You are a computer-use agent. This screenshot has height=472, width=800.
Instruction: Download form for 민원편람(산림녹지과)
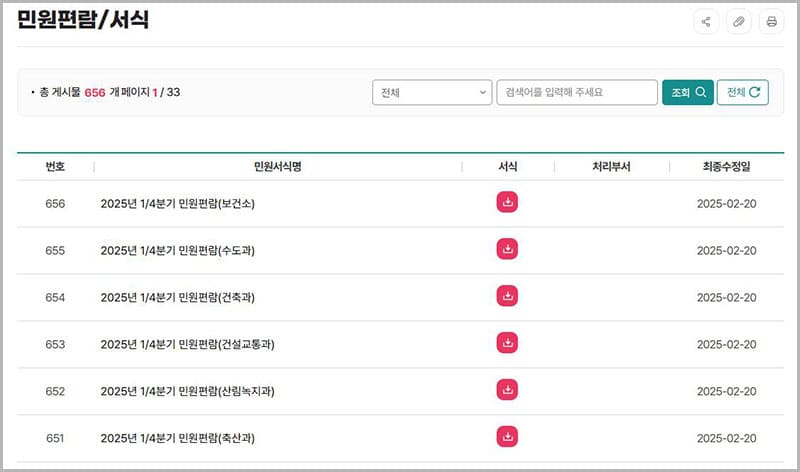coord(507,390)
